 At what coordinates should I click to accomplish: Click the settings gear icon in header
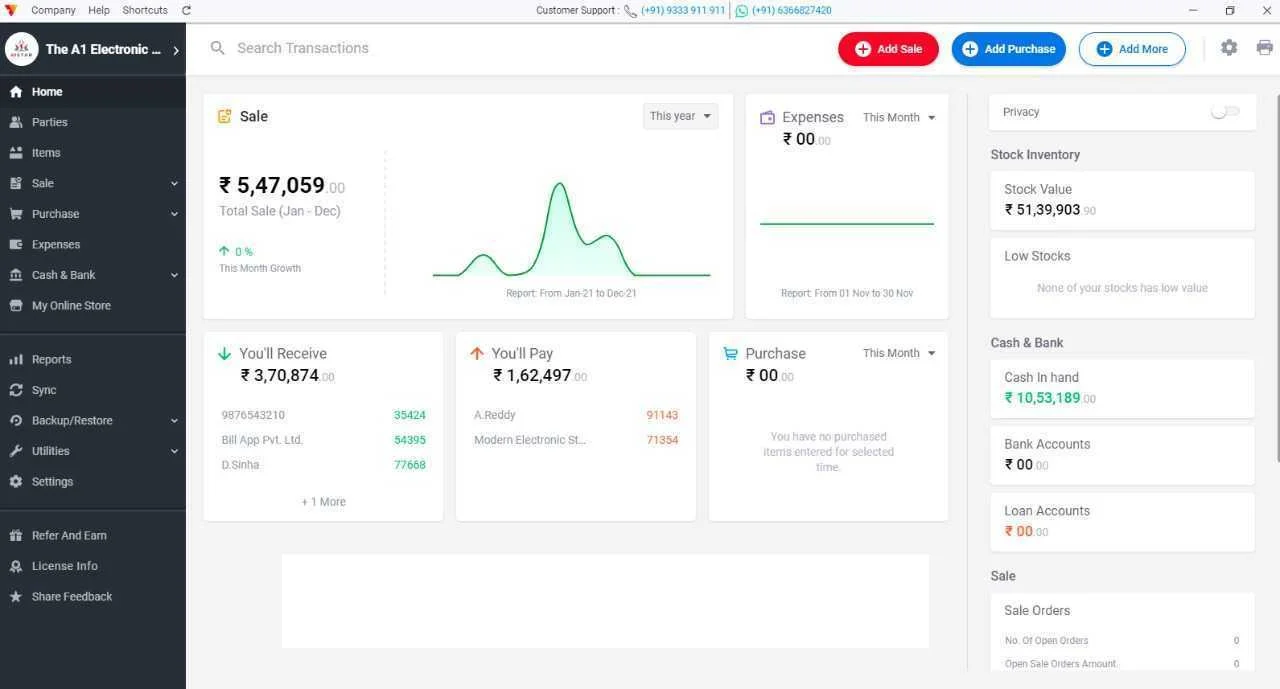(x=1229, y=48)
